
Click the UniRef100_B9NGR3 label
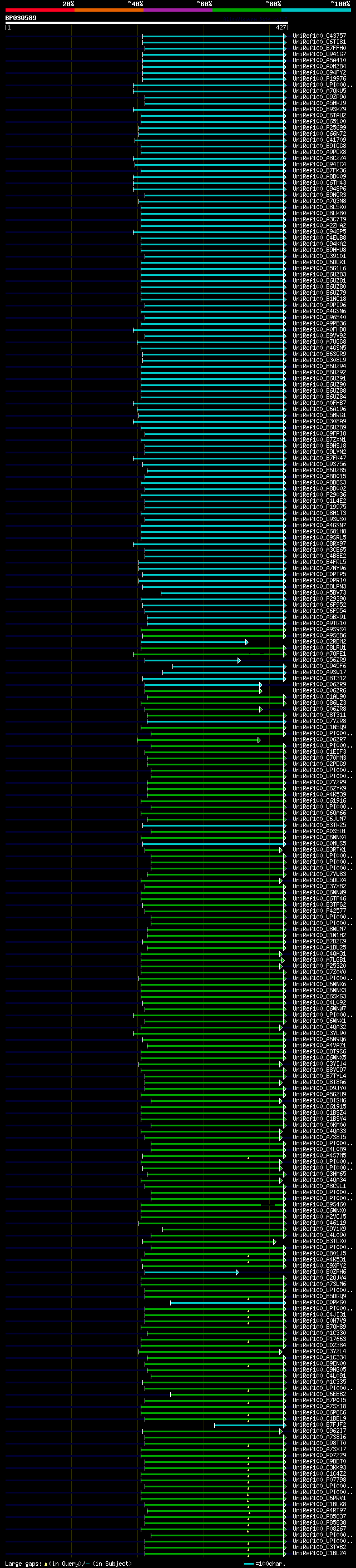pos(319,195)
